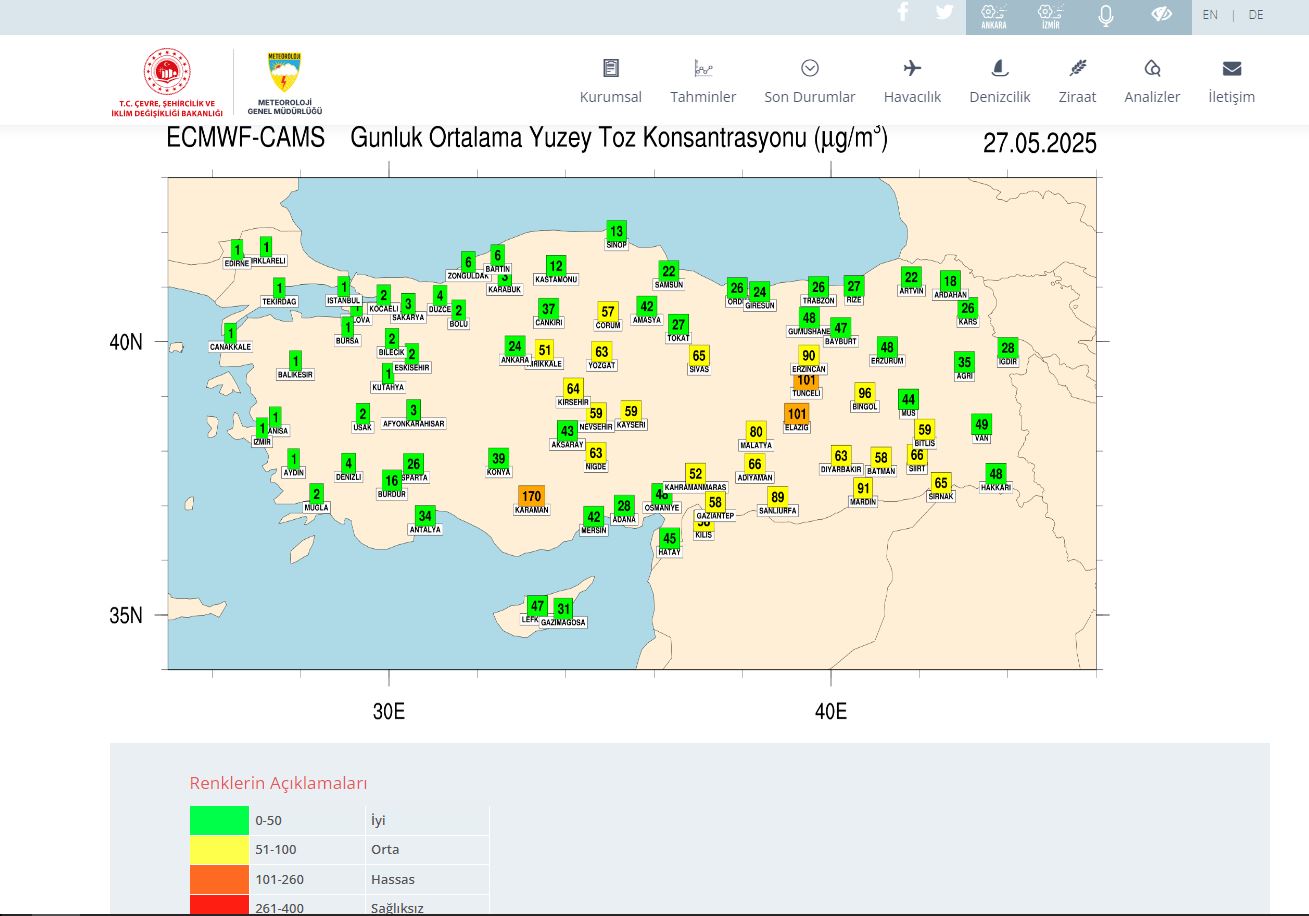Screen dimensions: 1309x916
Task: Click the Son Durumlar clock icon
Action: pos(810,68)
